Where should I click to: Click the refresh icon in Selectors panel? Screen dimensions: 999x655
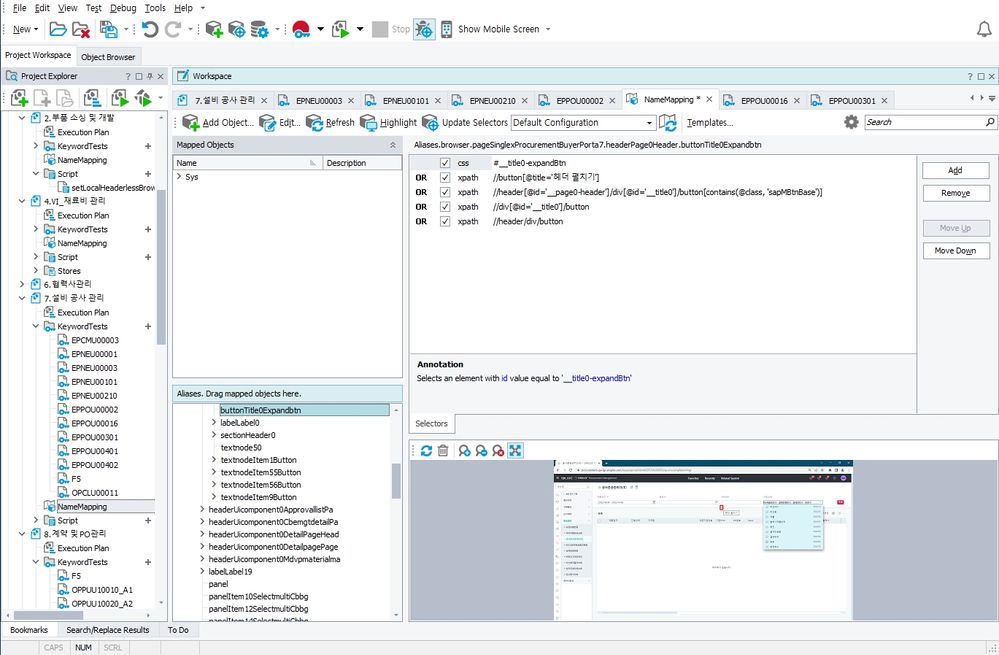pyautogui.click(x=426, y=451)
